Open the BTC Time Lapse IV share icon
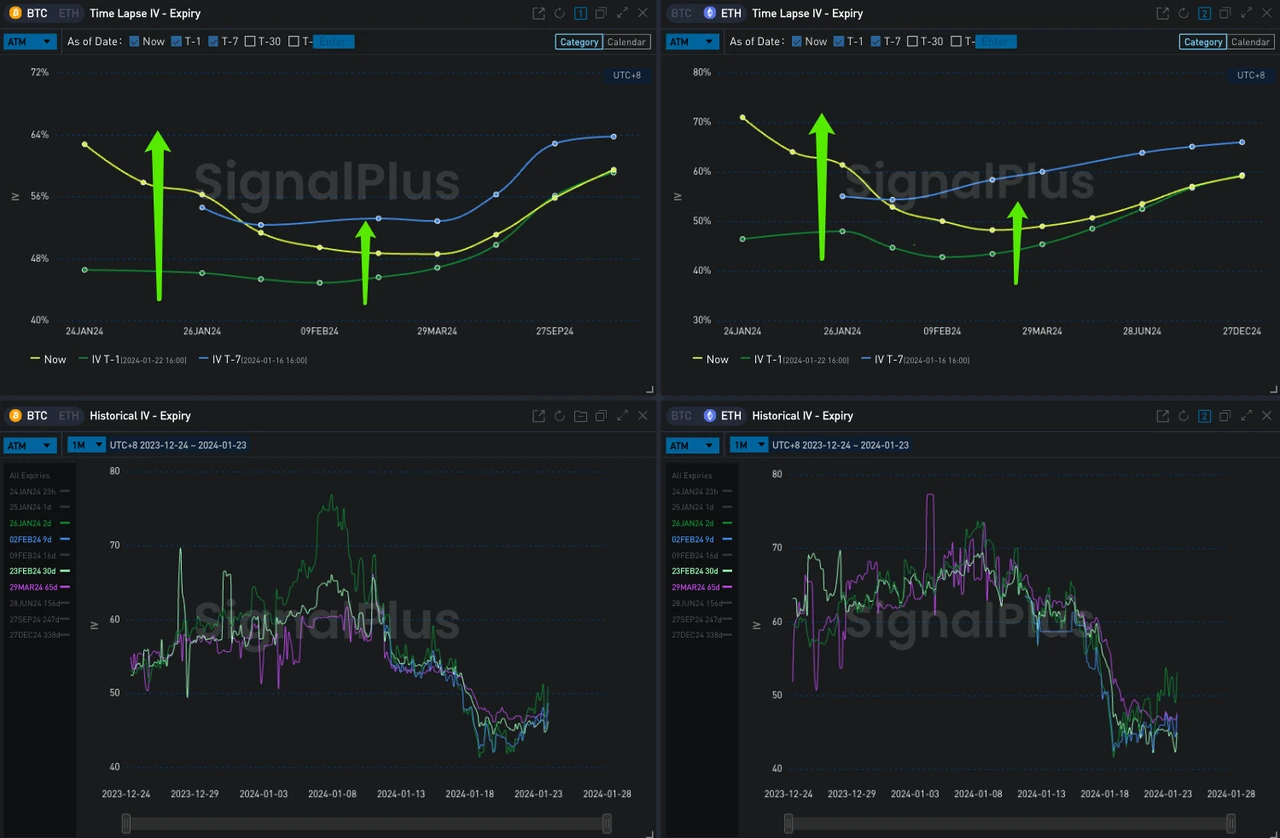The height and width of the screenshot is (838, 1280). click(x=538, y=13)
